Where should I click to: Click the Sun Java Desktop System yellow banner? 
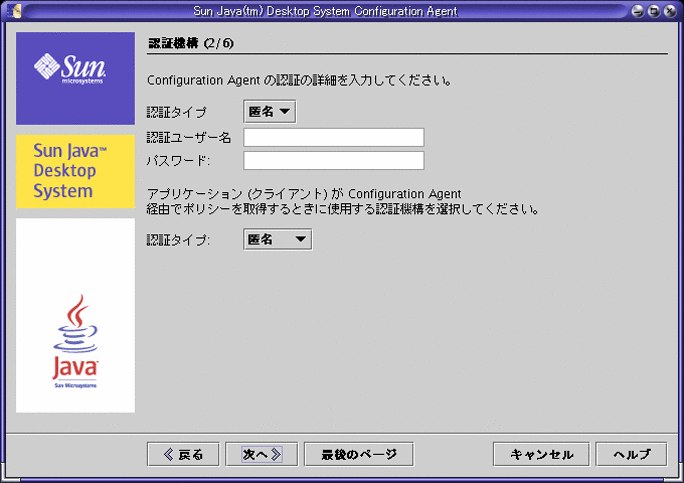75,171
